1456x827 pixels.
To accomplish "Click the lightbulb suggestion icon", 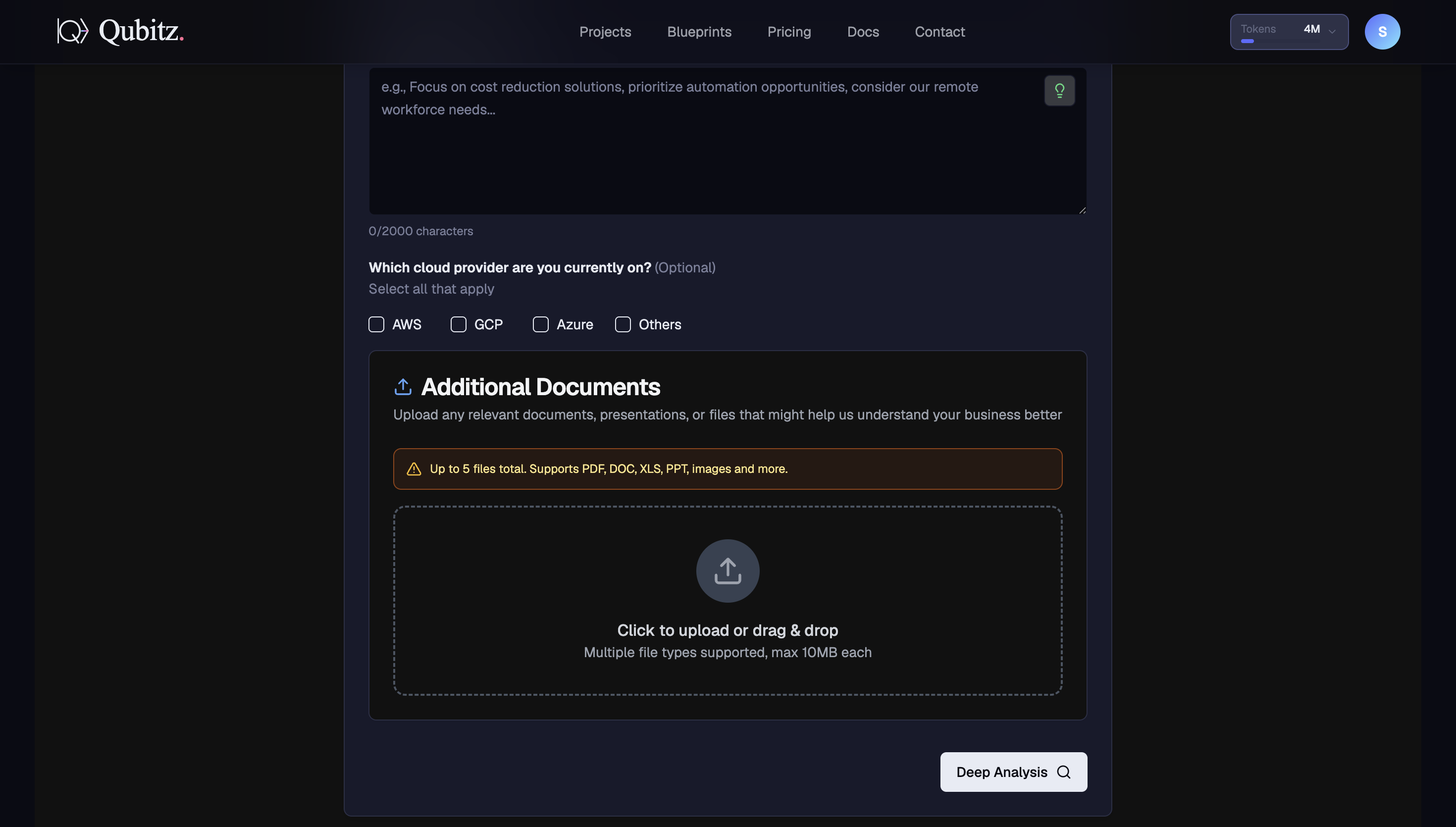I will (1059, 90).
